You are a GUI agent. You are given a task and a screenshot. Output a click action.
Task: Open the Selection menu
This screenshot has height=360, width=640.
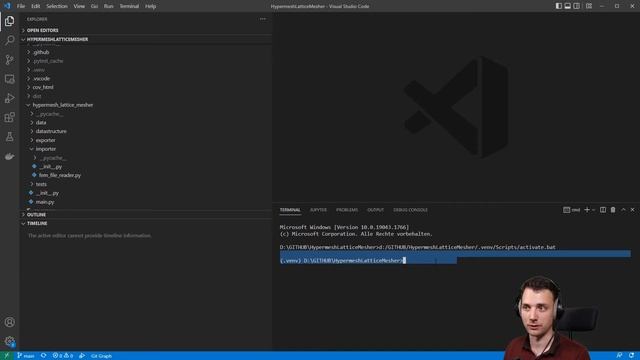coord(57,6)
